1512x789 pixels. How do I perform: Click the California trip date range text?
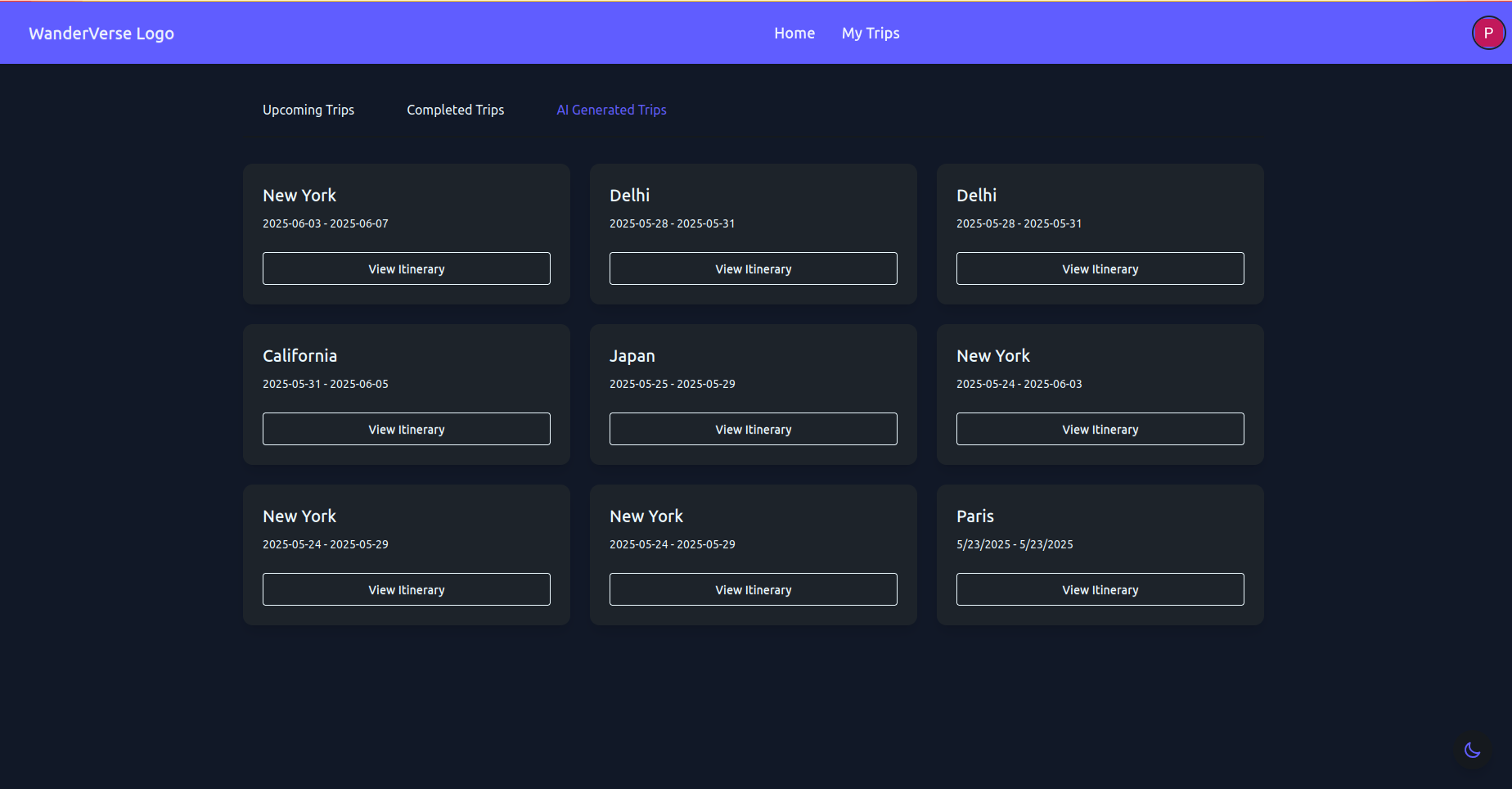(325, 384)
